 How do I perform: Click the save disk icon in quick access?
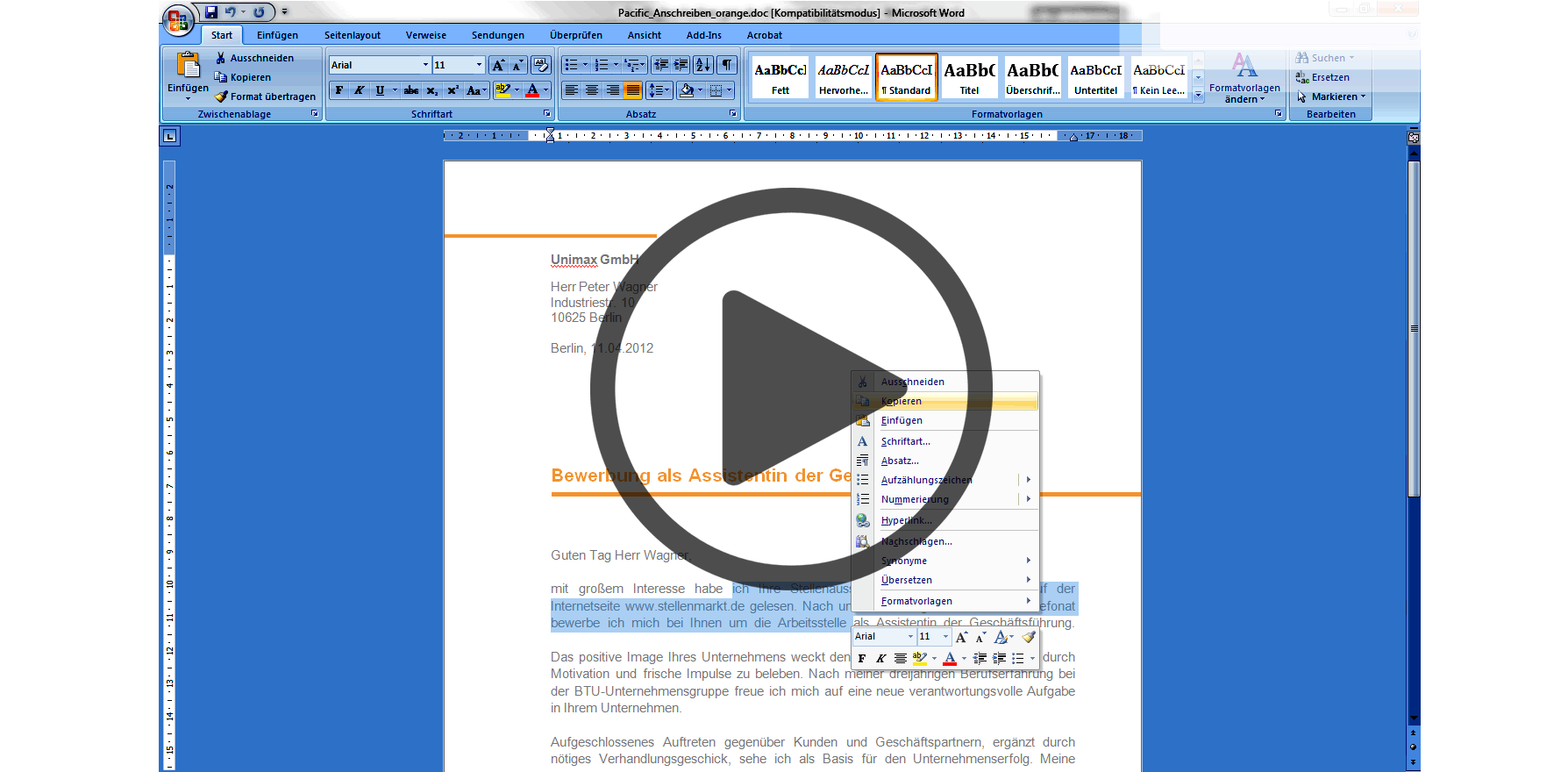pos(211,12)
